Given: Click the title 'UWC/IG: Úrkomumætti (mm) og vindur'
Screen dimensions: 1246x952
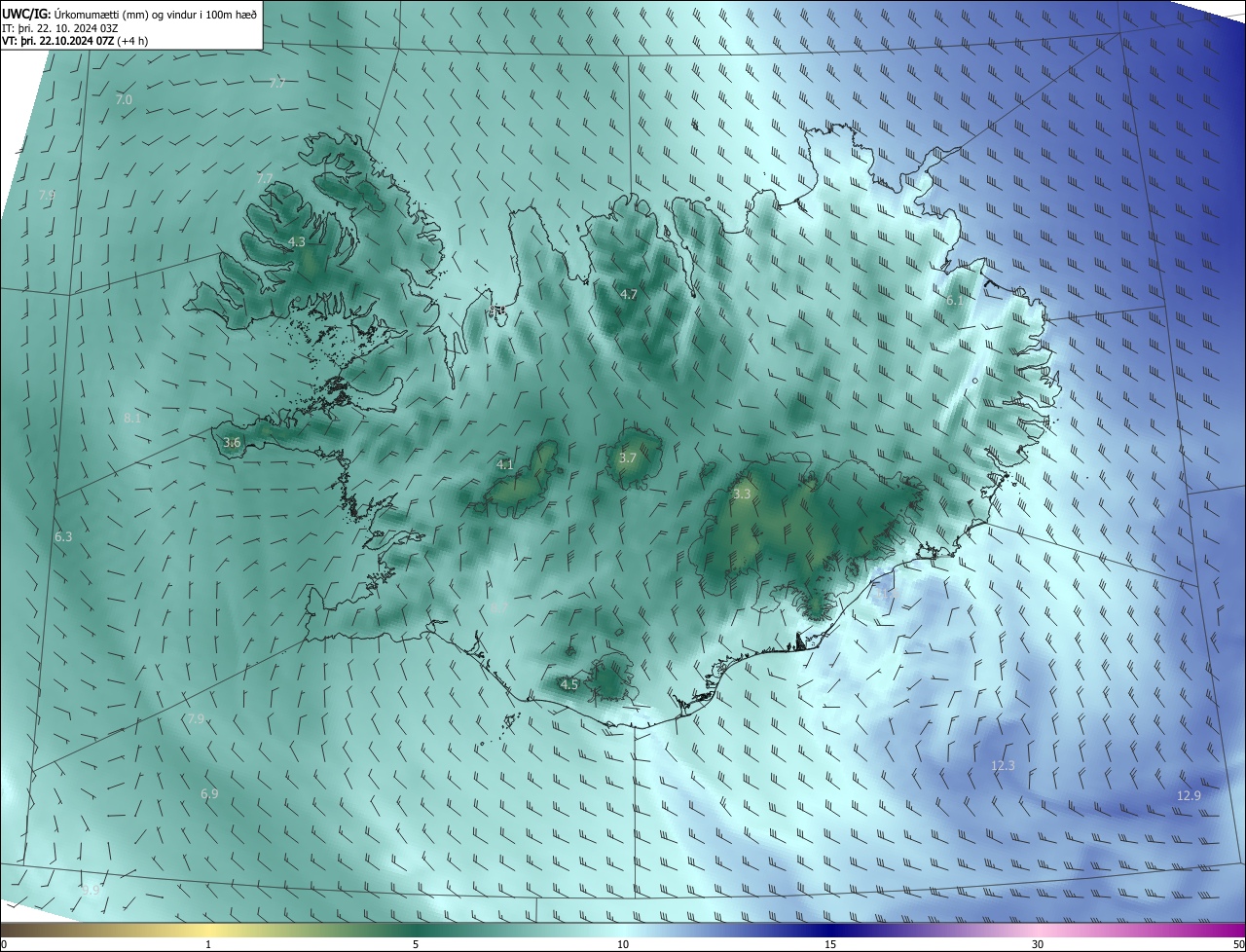Looking at the screenshot, I should (129, 14).
